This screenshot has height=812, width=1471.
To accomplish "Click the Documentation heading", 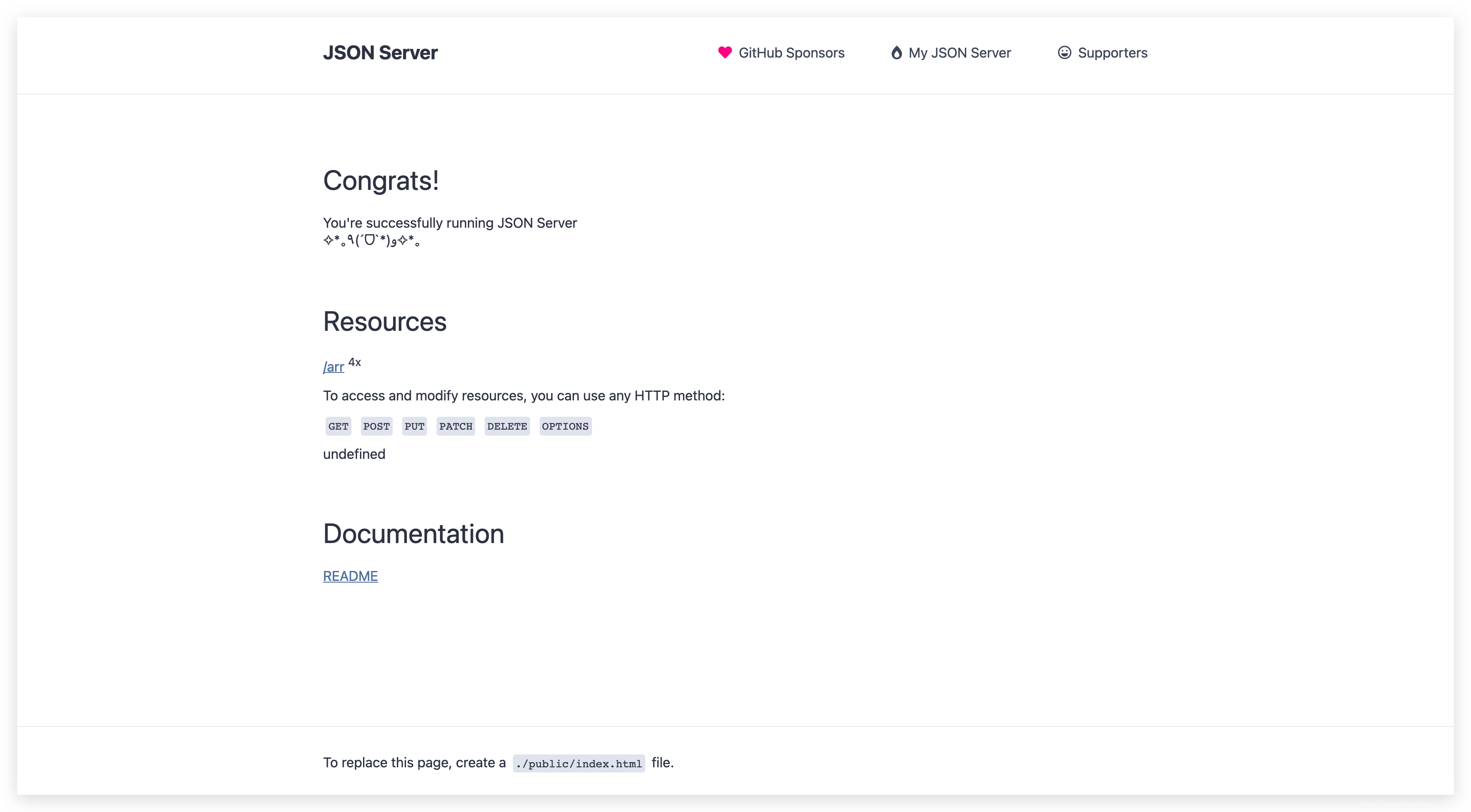I will coord(413,534).
